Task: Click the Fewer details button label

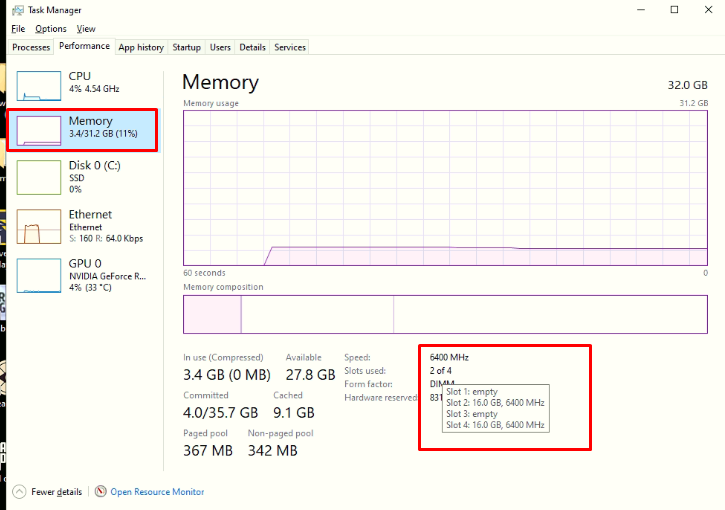Action: pyautogui.click(x=56, y=492)
